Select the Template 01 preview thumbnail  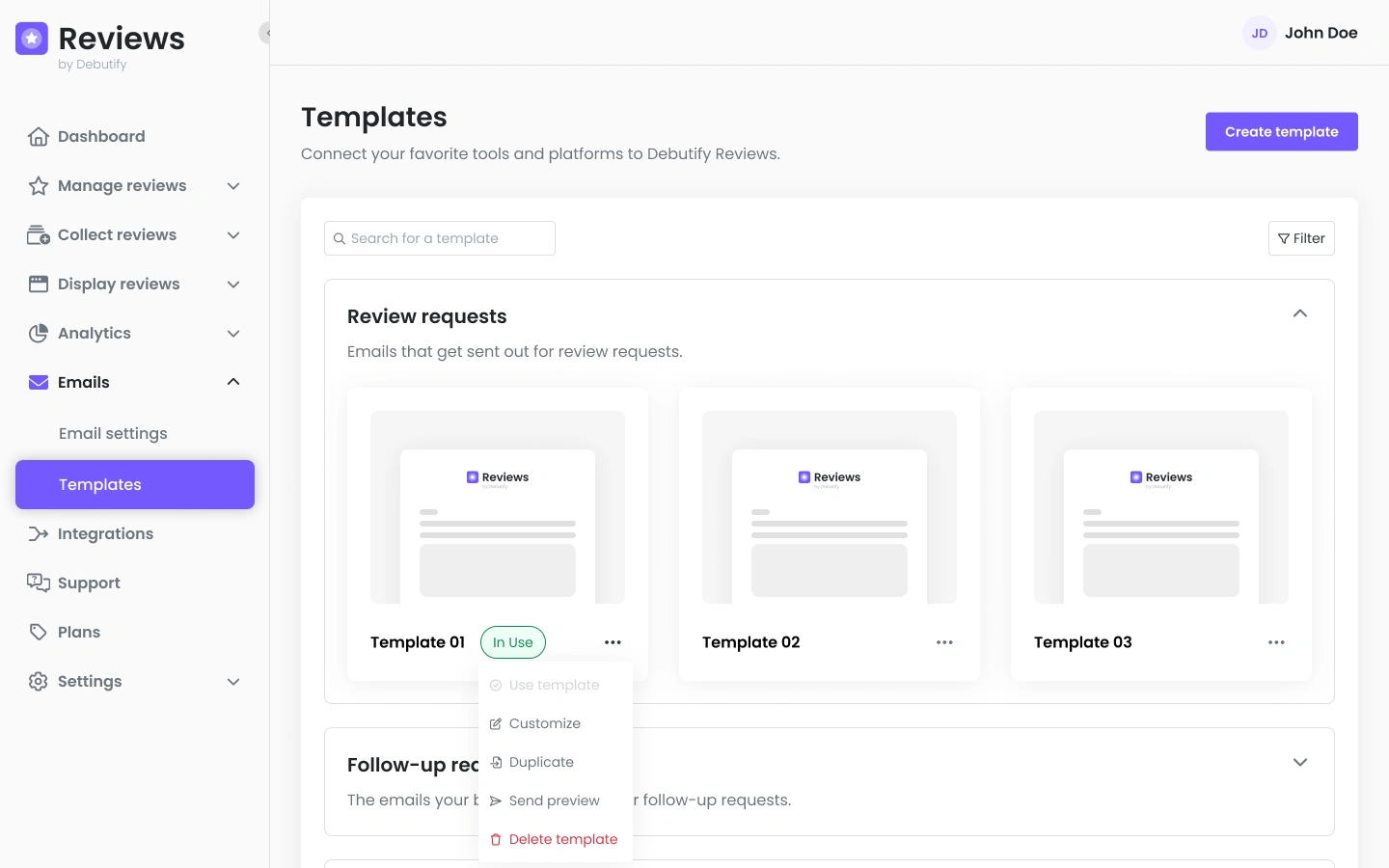[498, 507]
